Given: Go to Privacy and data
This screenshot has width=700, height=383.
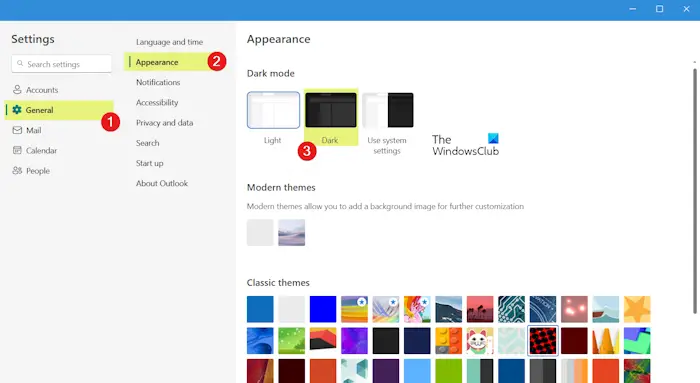Looking at the screenshot, I should tap(164, 123).
